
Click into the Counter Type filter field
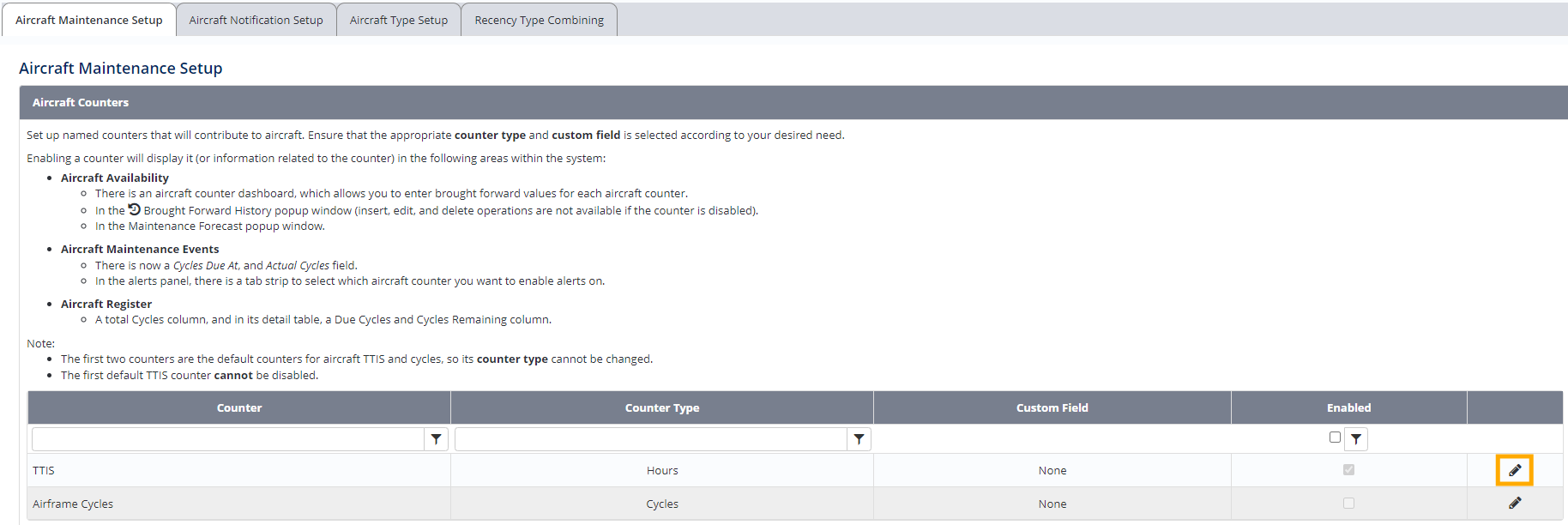(650, 439)
